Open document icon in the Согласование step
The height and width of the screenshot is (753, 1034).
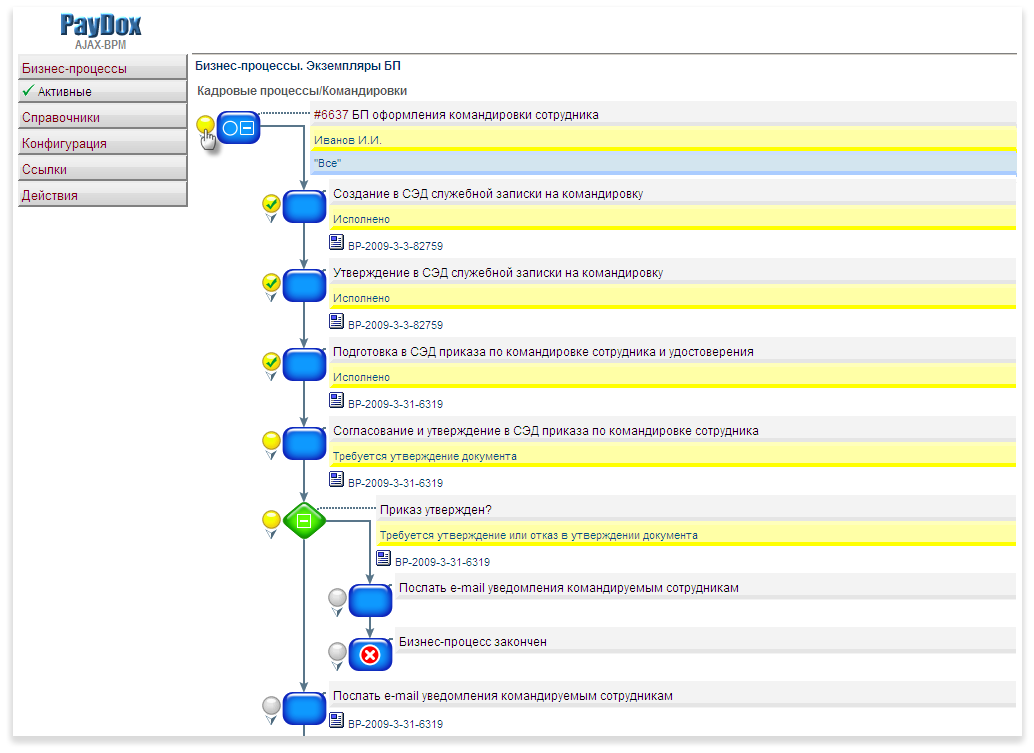336,479
